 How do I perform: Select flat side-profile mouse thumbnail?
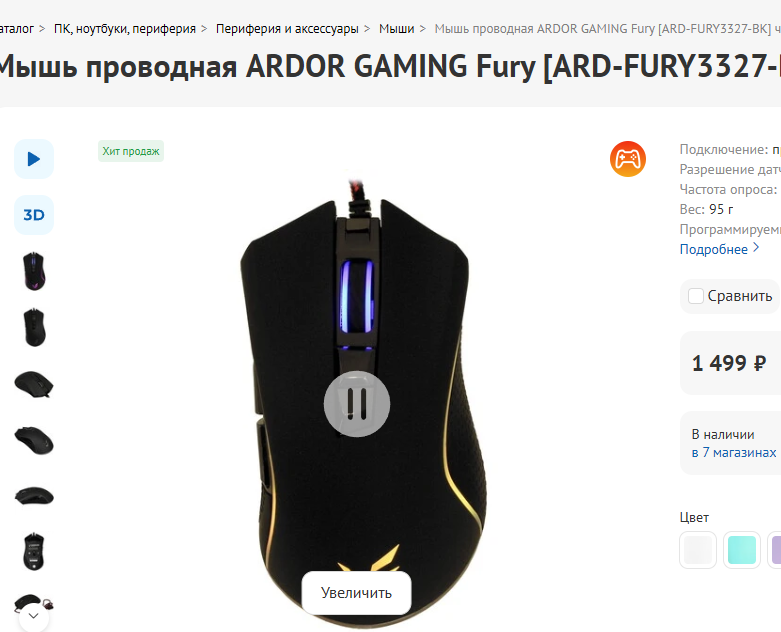[34, 496]
